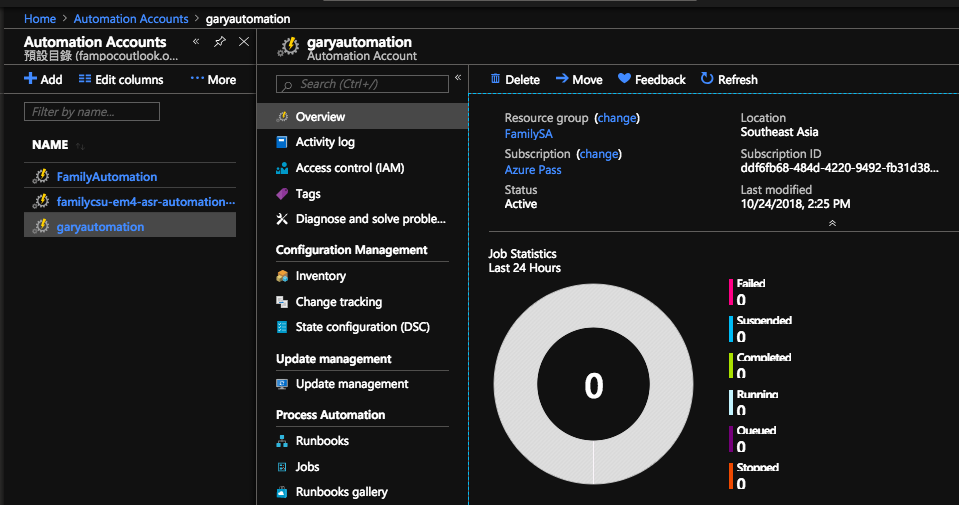Click the Edit columns icon

(85, 79)
